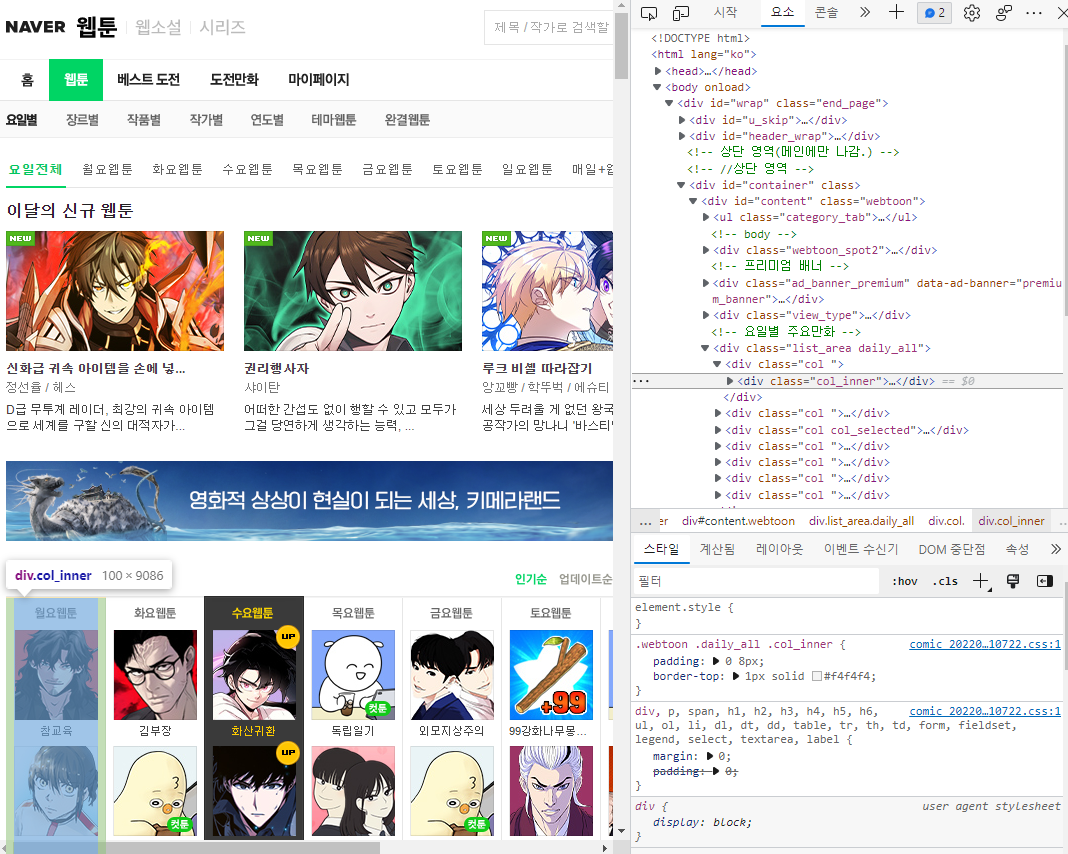Click the 웹소설 header link
The image size is (1068, 854).
point(158,27)
